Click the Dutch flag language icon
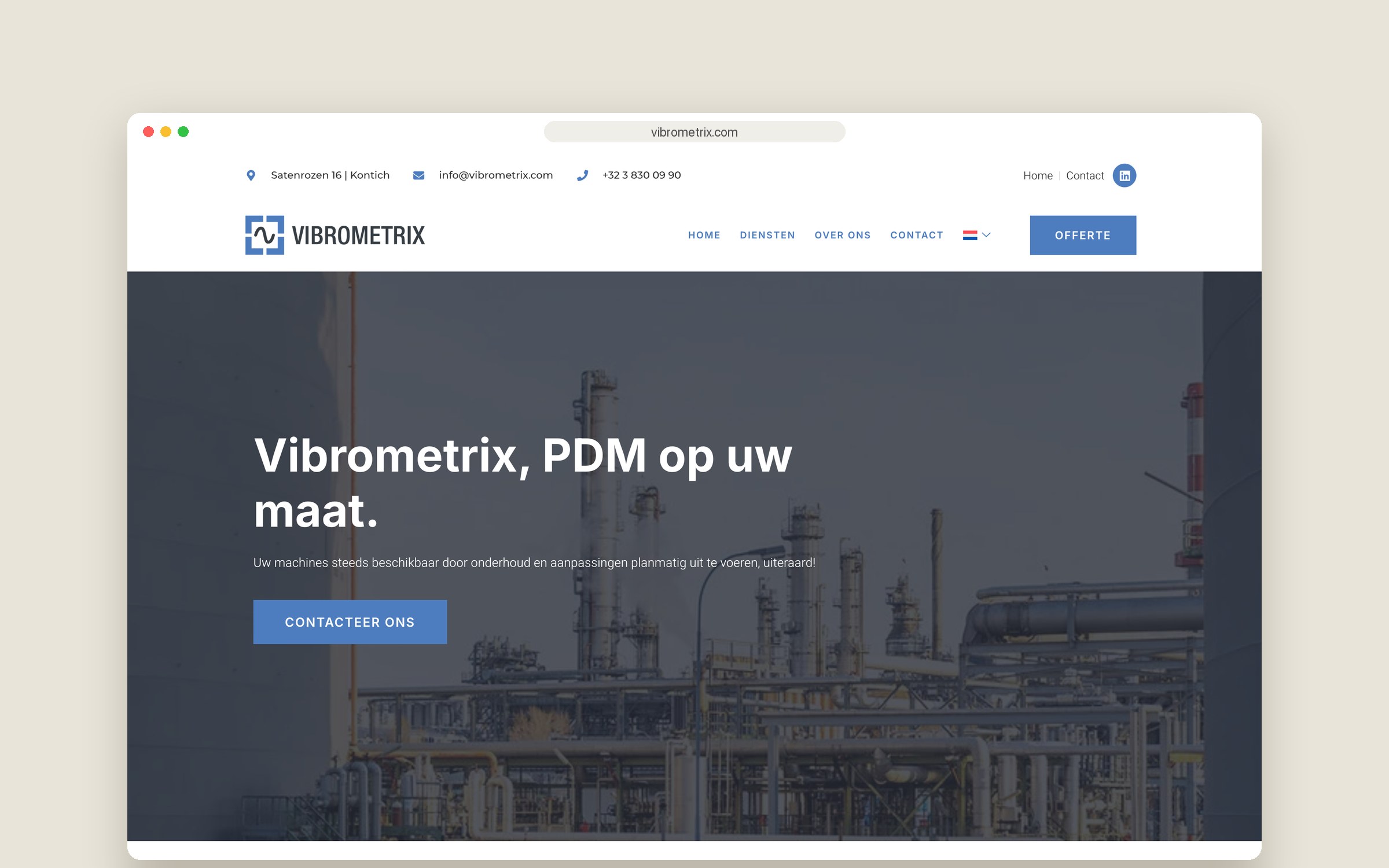 970,235
